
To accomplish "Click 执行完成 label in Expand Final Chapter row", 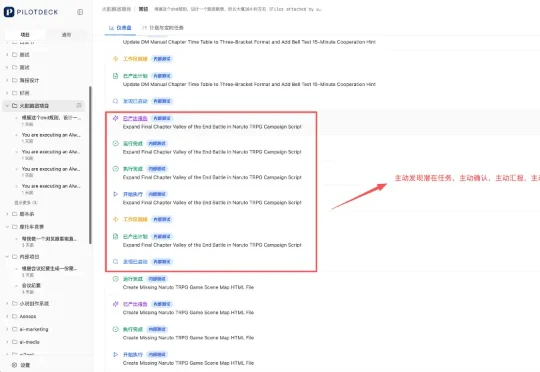I will pyautogui.click(x=133, y=169).
